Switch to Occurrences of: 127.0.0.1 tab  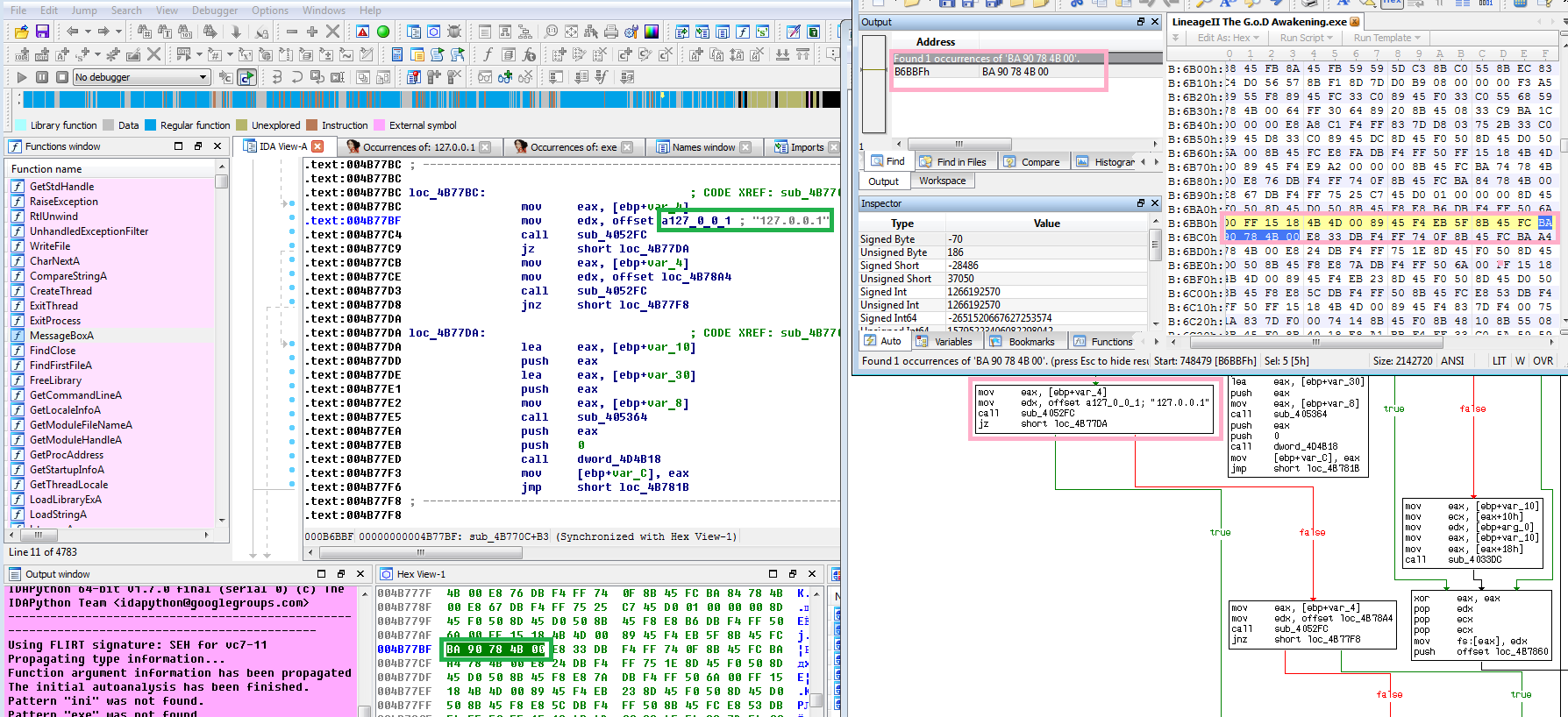(x=418, y=147)
